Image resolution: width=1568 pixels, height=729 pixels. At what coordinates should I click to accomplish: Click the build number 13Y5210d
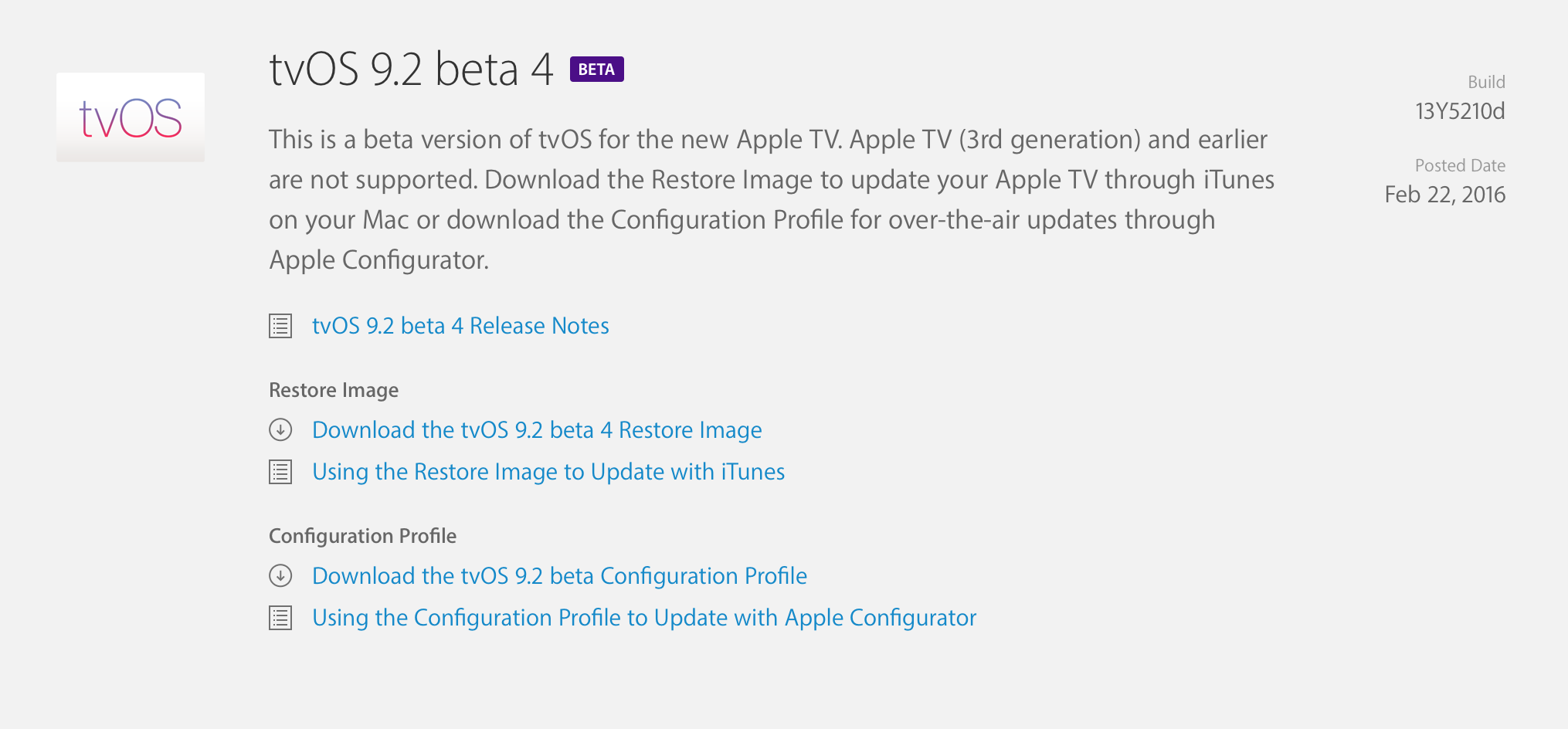tap(1460, 111)
